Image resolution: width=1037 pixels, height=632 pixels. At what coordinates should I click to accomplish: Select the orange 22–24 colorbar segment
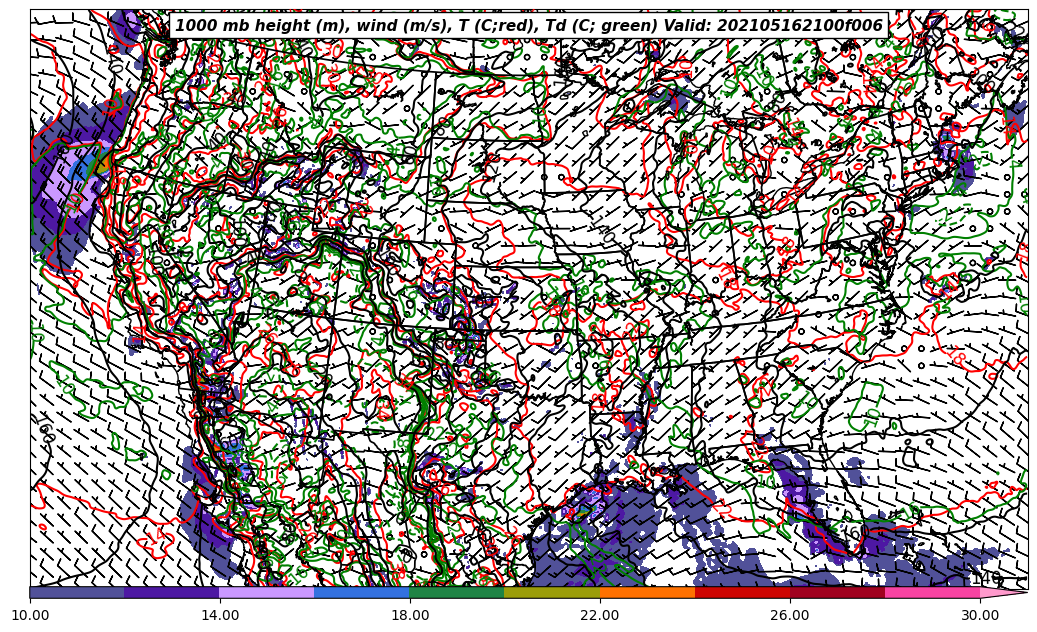[x=647, y=592]
